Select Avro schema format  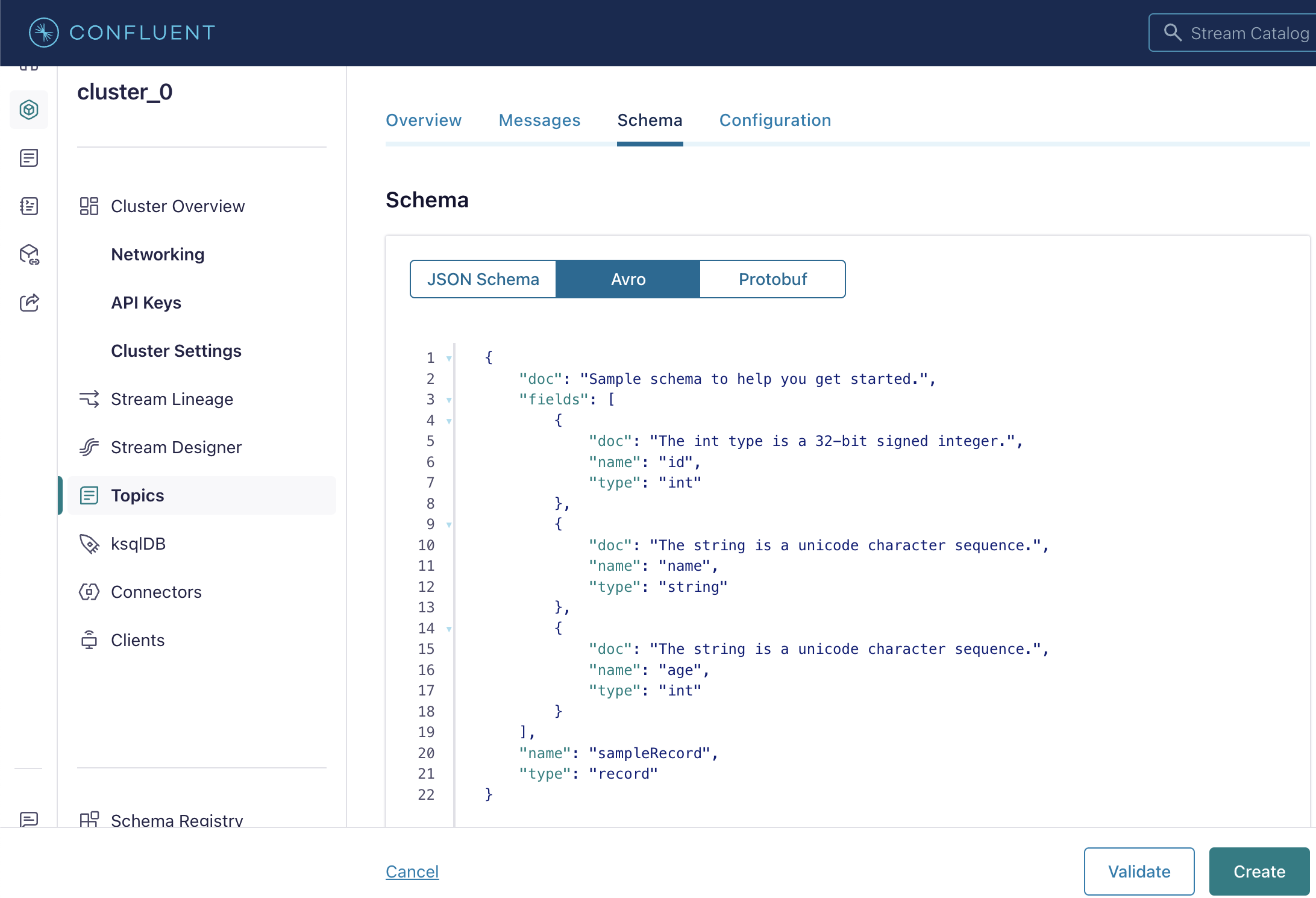pyautogui.click(x=628, y=279)
